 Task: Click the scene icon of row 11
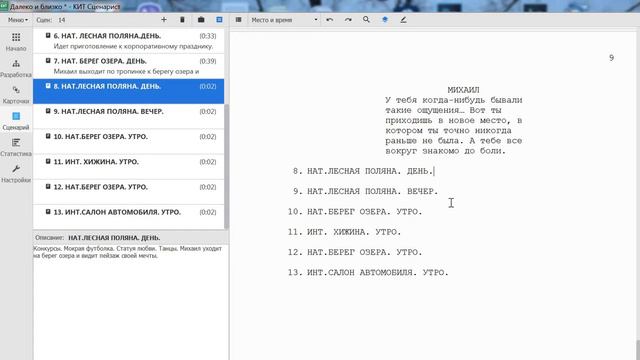point(48,162)
